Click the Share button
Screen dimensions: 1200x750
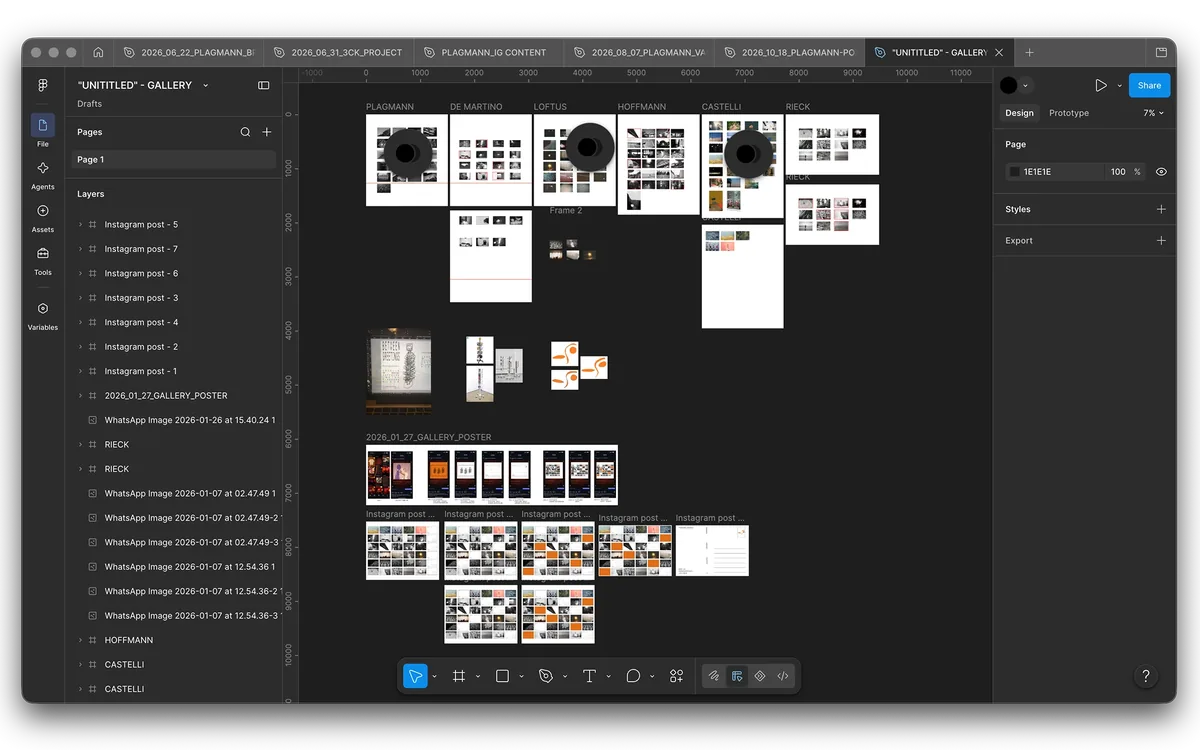click(1149, 85)
